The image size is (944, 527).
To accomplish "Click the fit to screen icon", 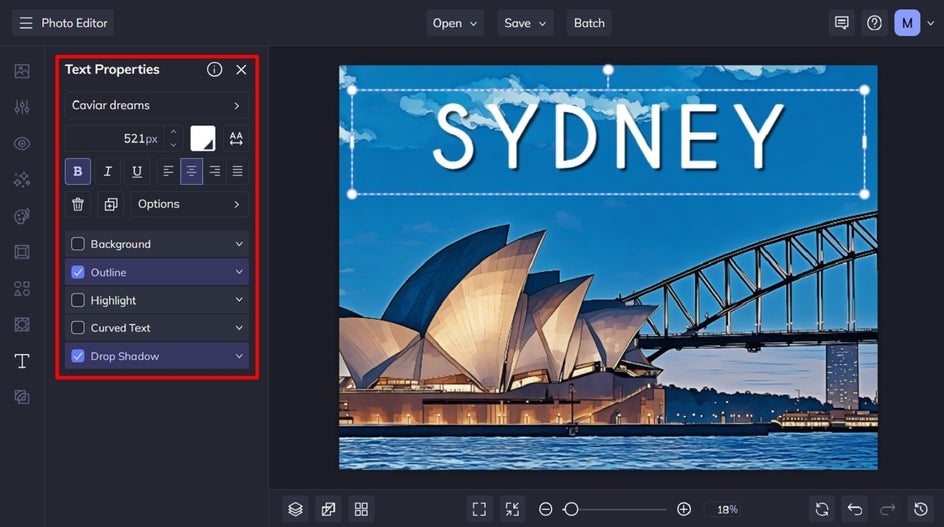I will (479, 510).
